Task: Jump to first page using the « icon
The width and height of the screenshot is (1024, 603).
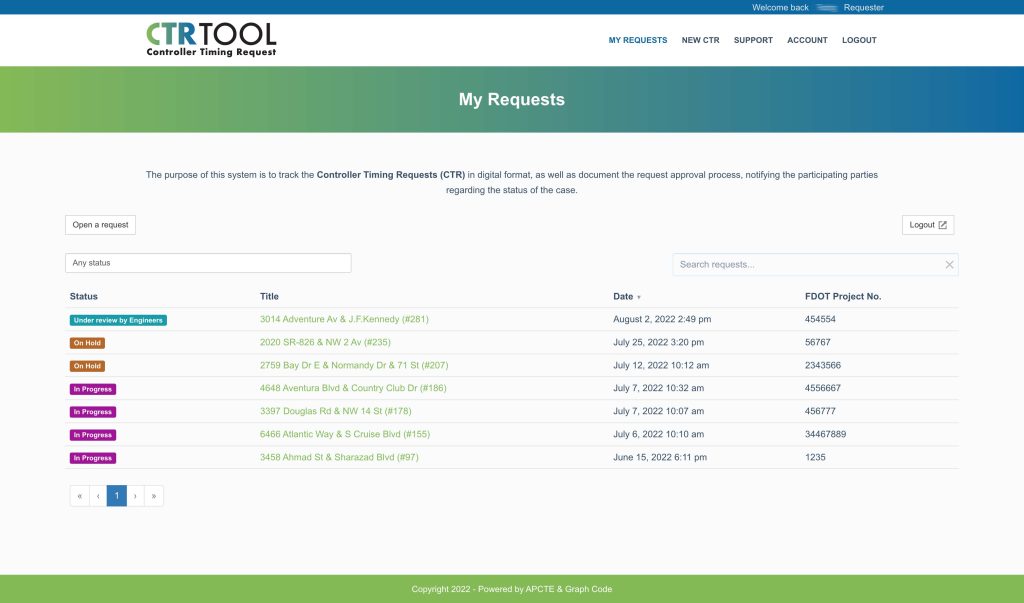Action: 79,495
